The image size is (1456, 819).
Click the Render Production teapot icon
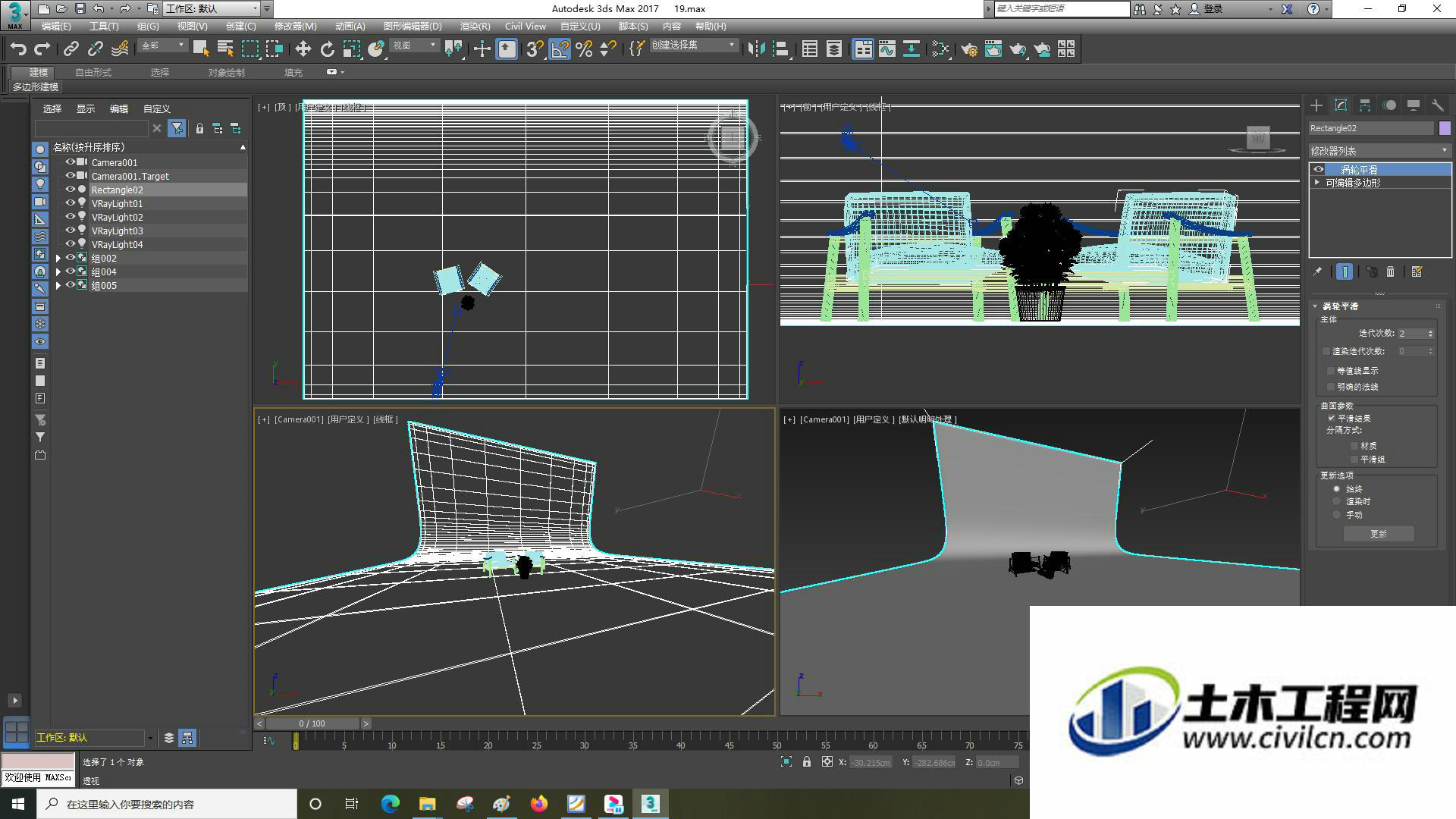pyautogui.click(x=1018, y=49)
